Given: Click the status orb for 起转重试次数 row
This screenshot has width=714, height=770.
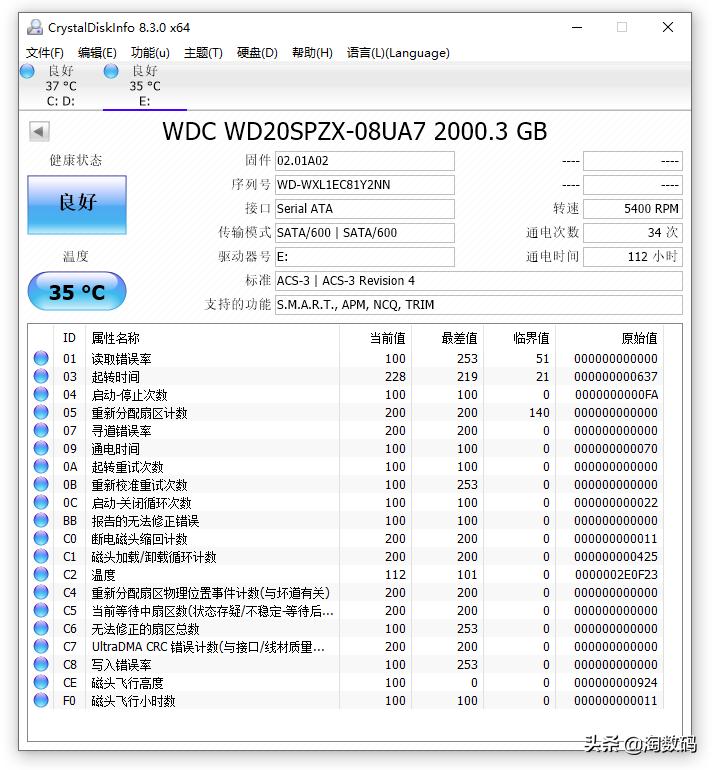Looking at the screenshot, I should (x=41, y=466).
